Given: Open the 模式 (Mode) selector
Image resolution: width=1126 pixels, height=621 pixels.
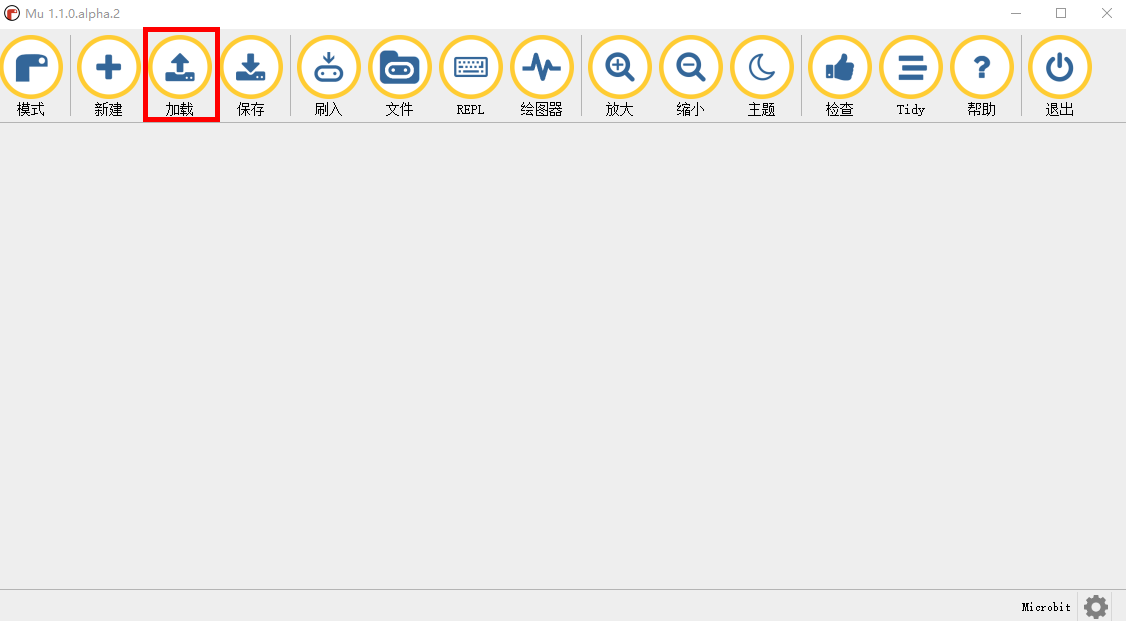Looking at the screenshot, I should pos(31,75).
